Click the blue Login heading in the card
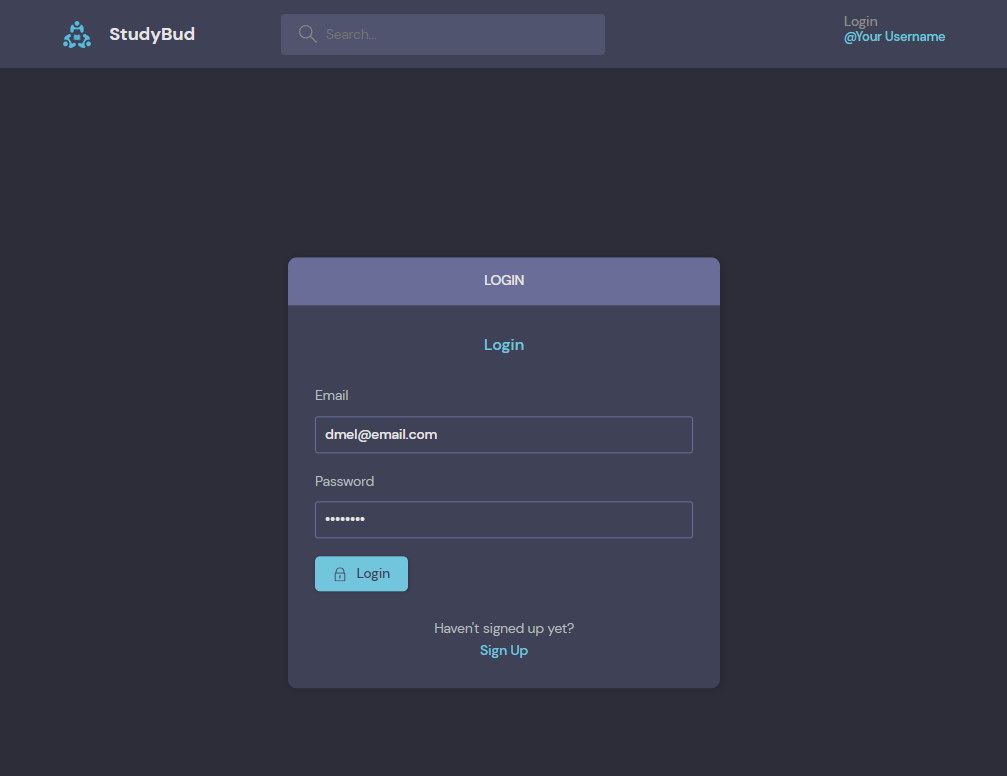1007x776 pixels. [504, 345]
